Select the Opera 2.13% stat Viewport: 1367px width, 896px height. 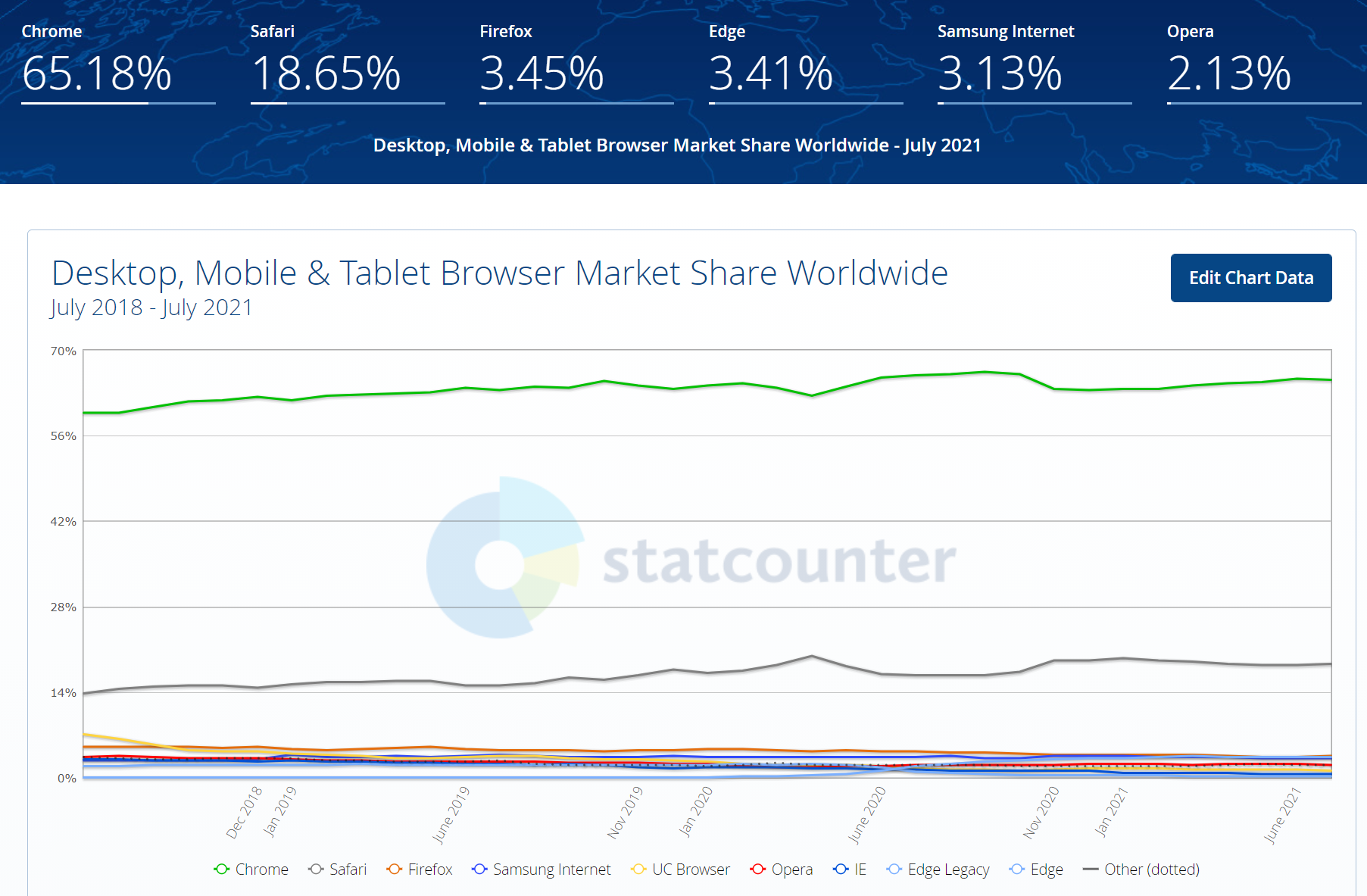pyautogui.click(x=1264, y=63)
